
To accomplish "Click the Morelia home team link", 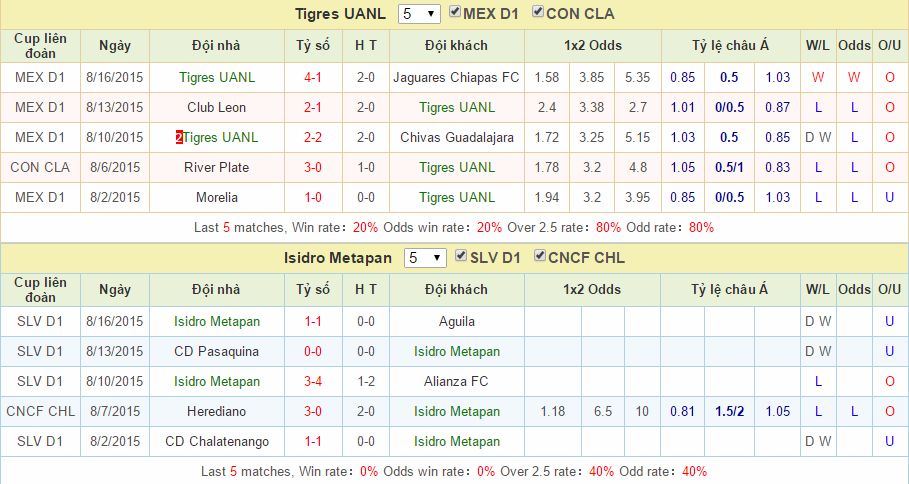I will (217, 197).
